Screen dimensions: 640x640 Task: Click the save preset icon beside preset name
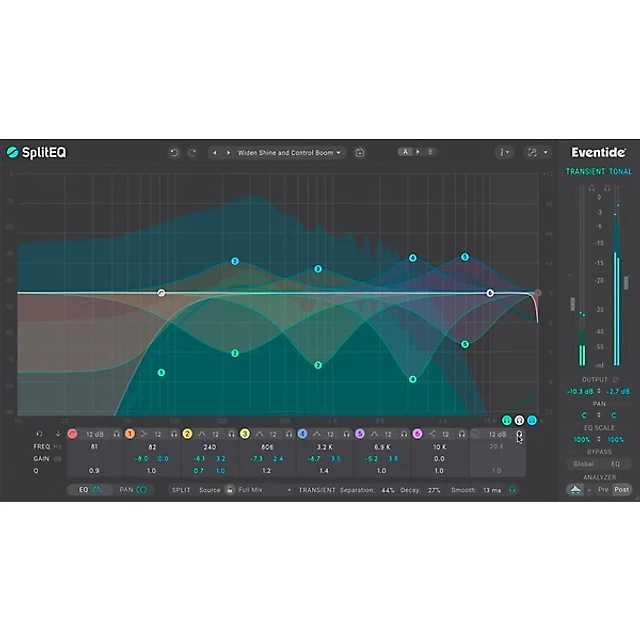pyautogui.click(x=360, y=153)
